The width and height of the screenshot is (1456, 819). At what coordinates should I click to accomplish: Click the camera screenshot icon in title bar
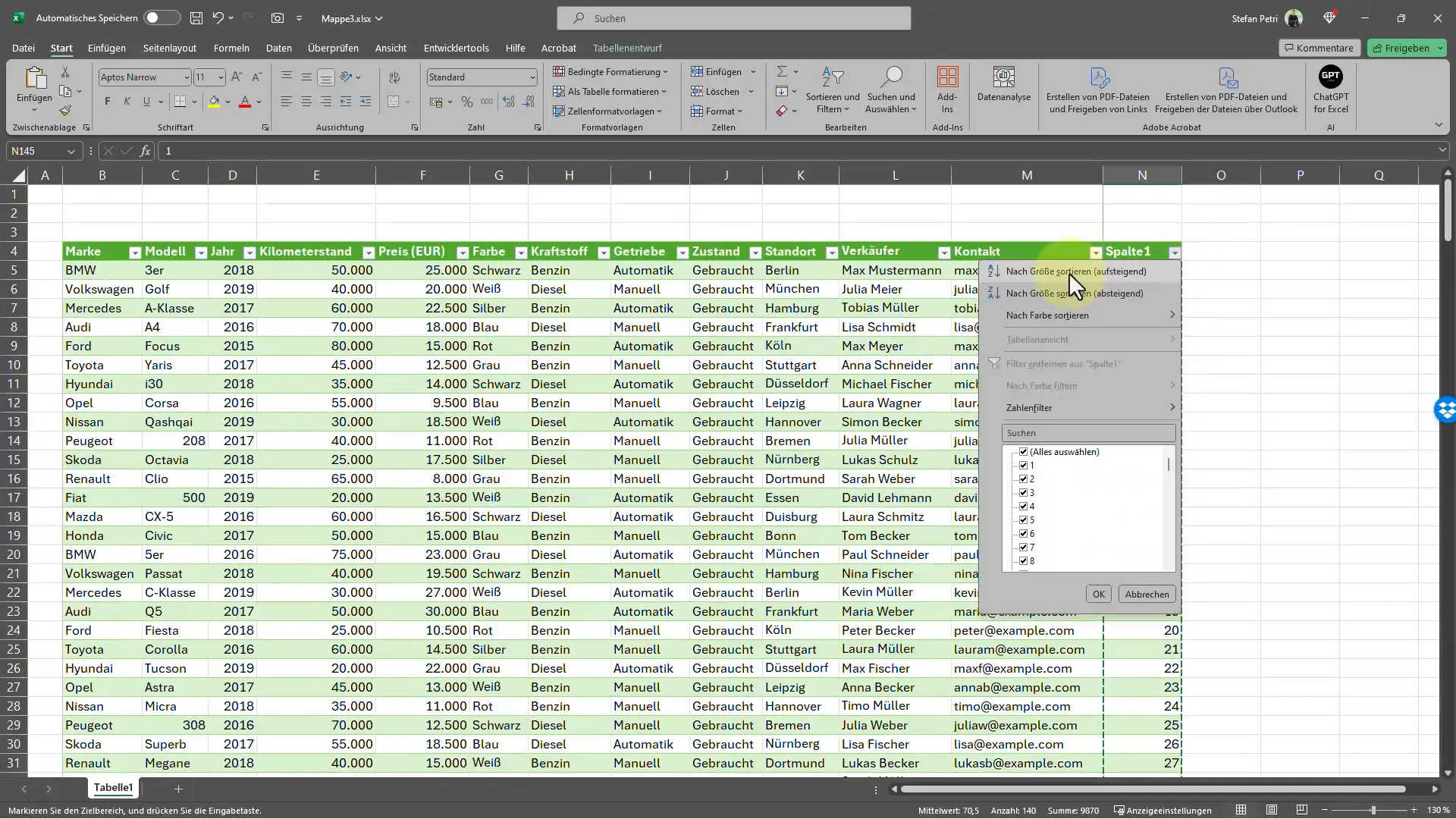pos(278,17)
